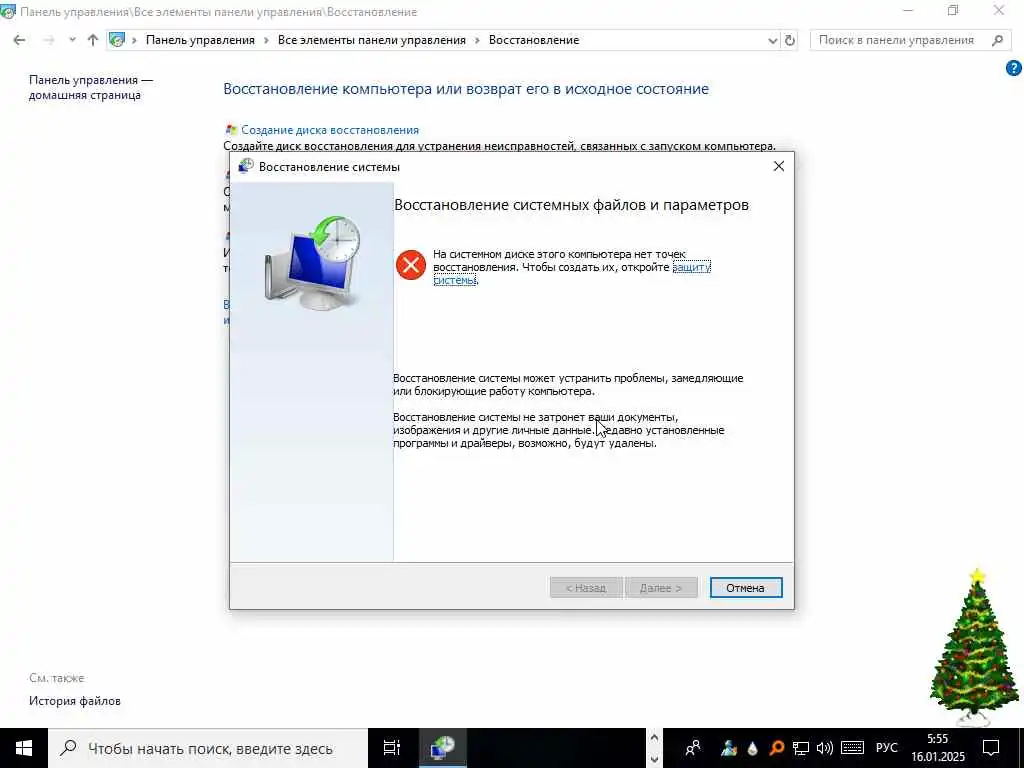Click taskbar toolbar up arrow

[654, 739]
